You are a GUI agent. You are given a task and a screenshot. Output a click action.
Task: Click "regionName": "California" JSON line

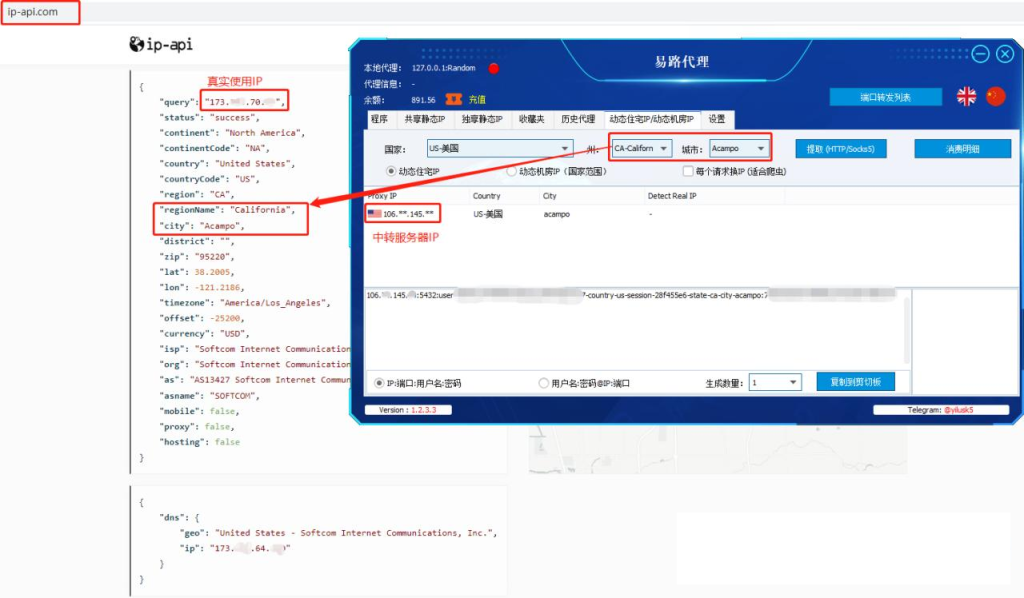[227, 210]
